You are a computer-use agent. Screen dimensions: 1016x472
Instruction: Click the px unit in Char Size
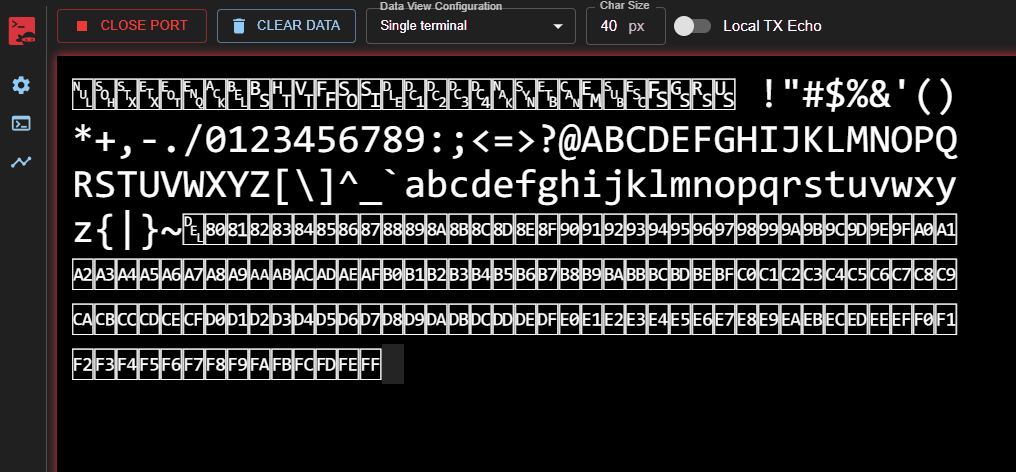(x=637, y=26)
